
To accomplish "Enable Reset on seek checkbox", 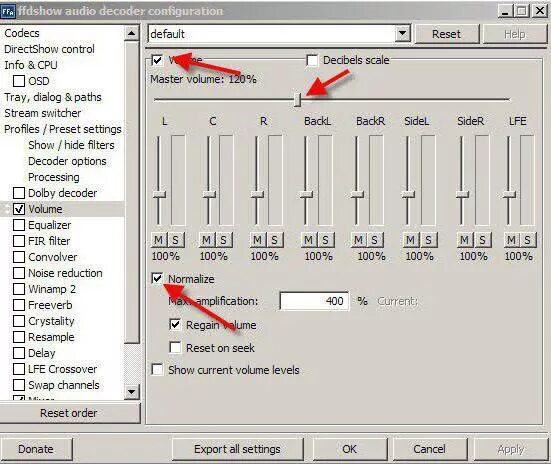I will click(x=175, y=348).
